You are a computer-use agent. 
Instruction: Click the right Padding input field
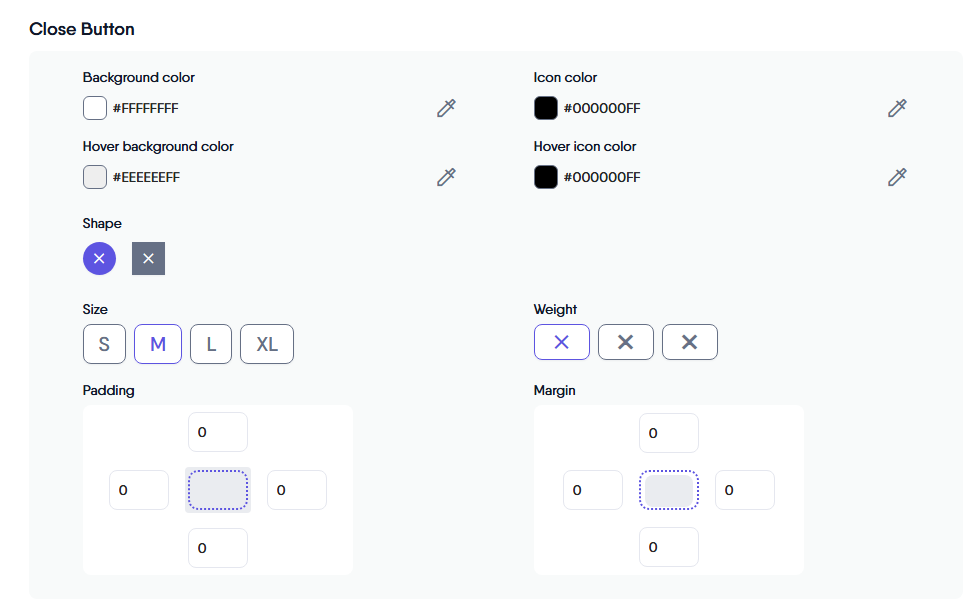(x=297, y=490)
